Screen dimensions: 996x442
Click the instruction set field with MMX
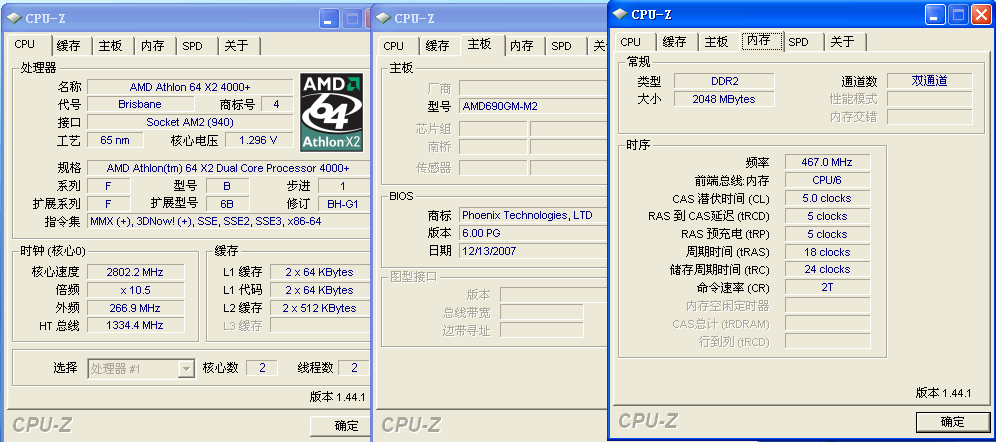tap(228, 222)
